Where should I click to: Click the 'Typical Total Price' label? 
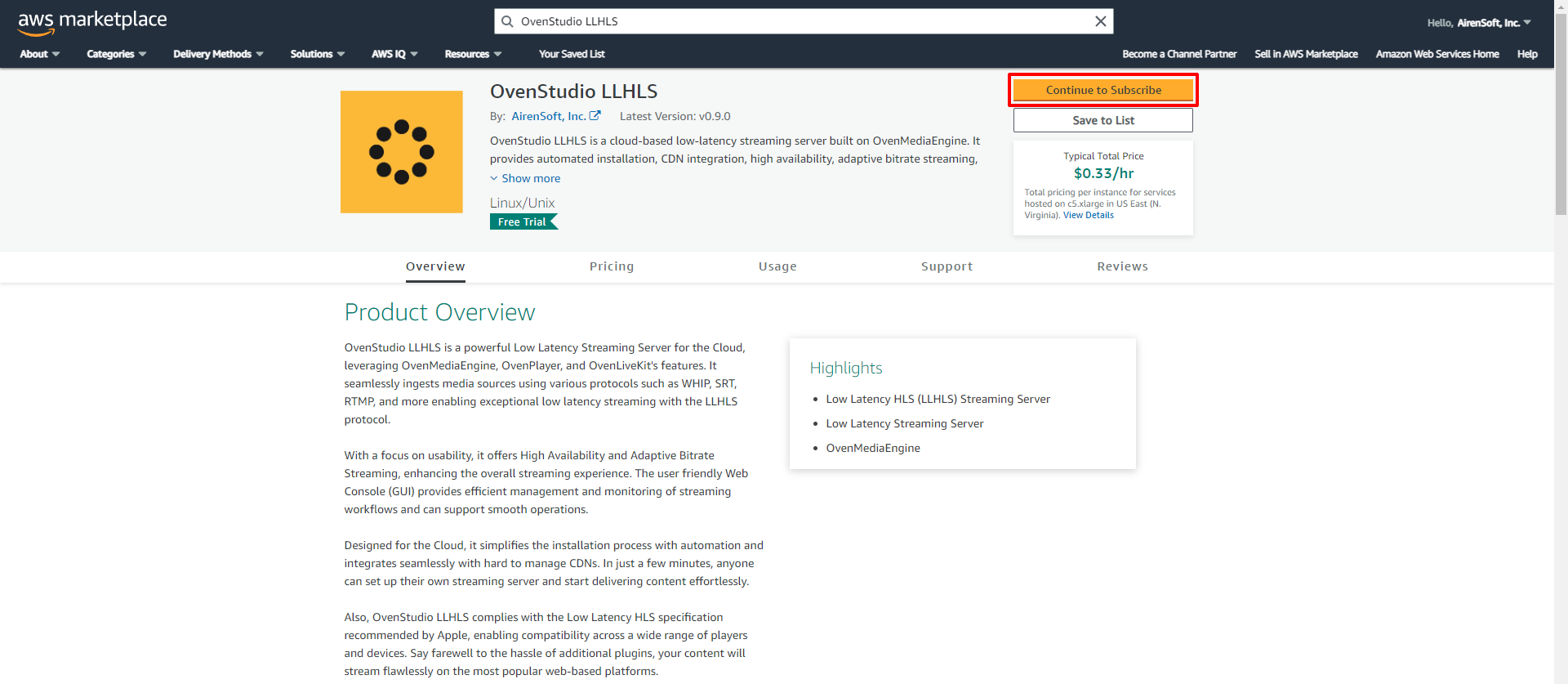click(x=1103, y=156)
